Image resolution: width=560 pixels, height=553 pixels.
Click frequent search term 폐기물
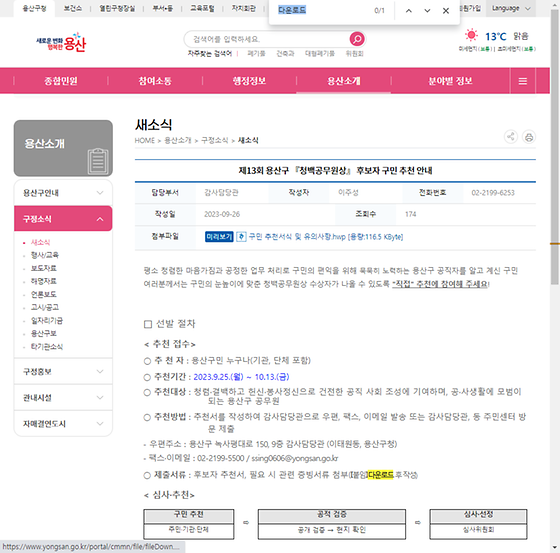256,54
